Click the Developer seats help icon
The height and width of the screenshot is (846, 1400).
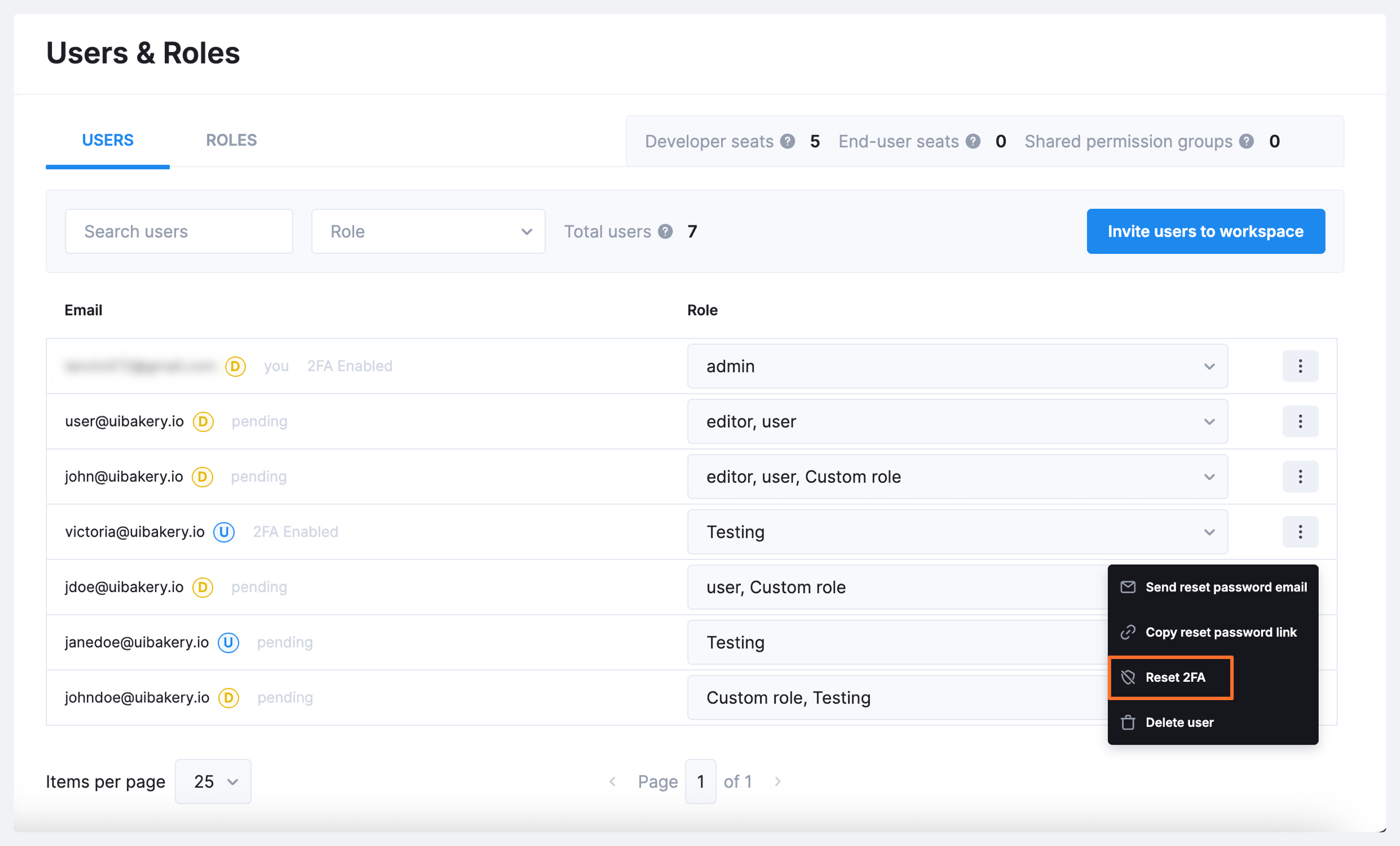pos(787,141)
